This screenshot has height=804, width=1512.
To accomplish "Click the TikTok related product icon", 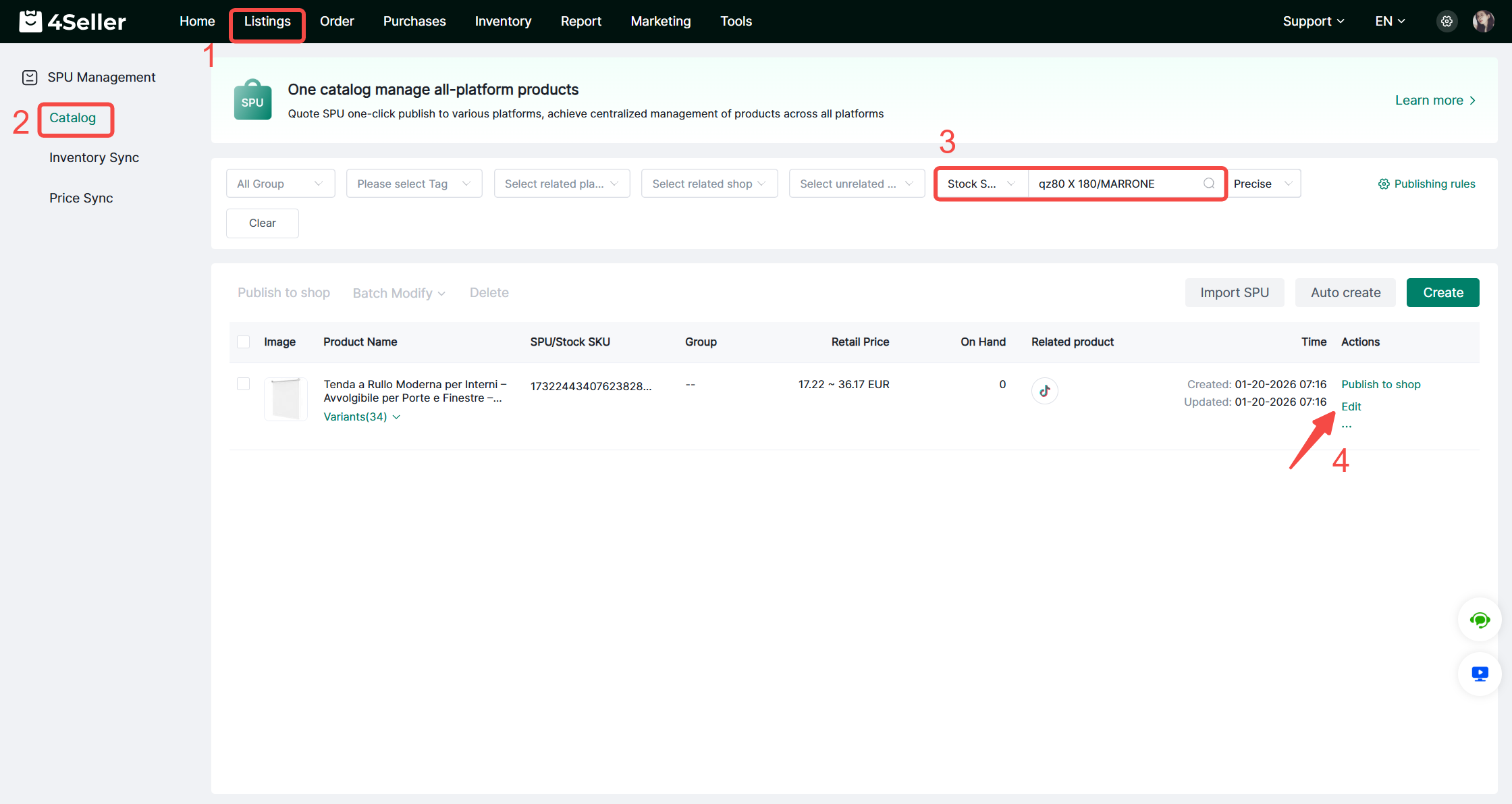I will [x=1044, y=391].
